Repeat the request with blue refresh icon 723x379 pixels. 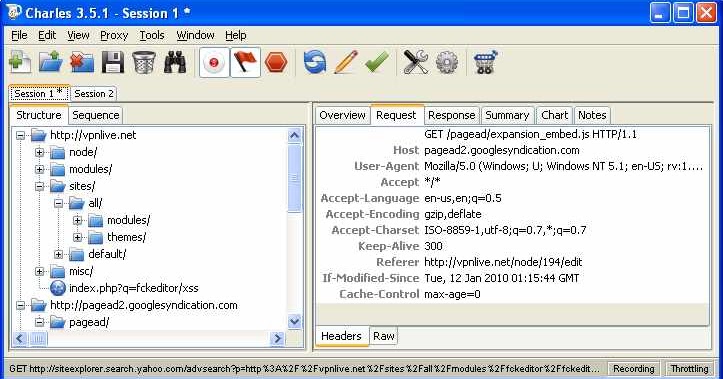[314, 62]
